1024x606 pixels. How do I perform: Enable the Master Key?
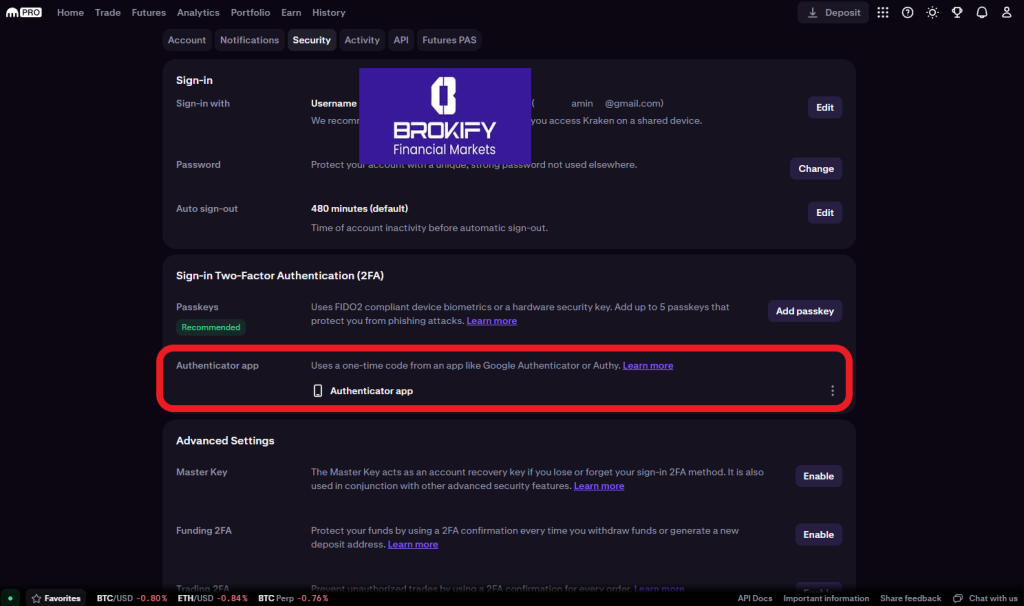pos(818,476)
